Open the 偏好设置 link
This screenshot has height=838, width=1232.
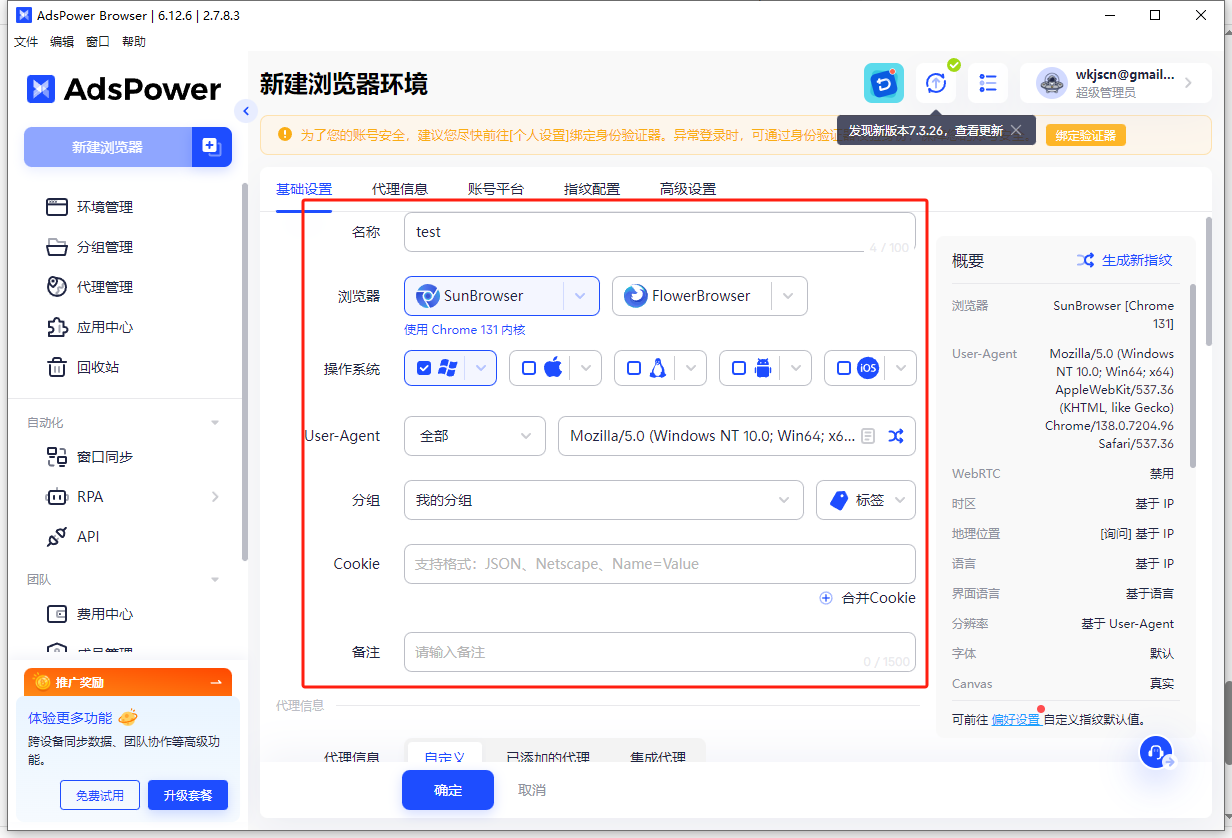pyautogui.click(x=1016, y=719)
